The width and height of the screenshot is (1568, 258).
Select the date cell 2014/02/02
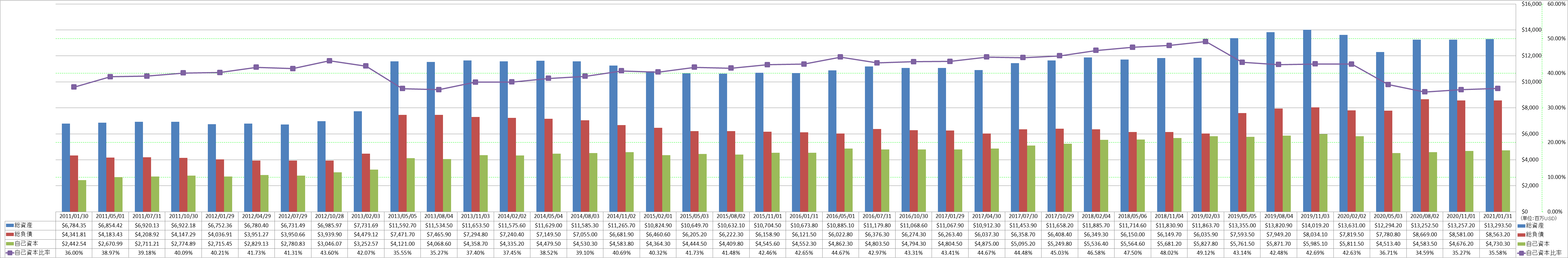point(512,216)
